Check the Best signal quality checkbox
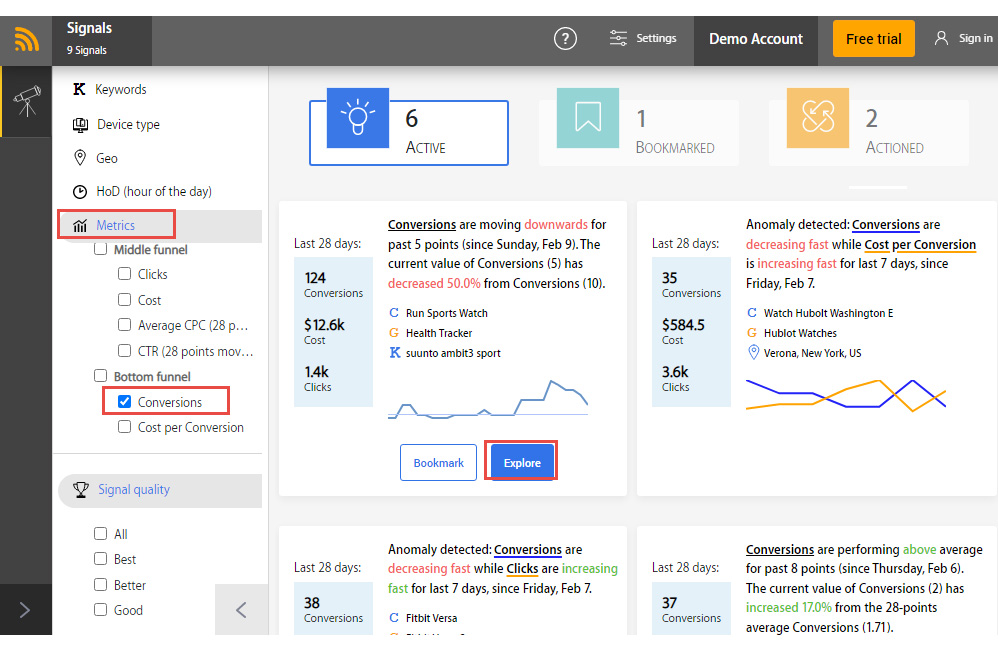This screenshot has height=651, width=998. pyautogui.click(x=101, y=559)
